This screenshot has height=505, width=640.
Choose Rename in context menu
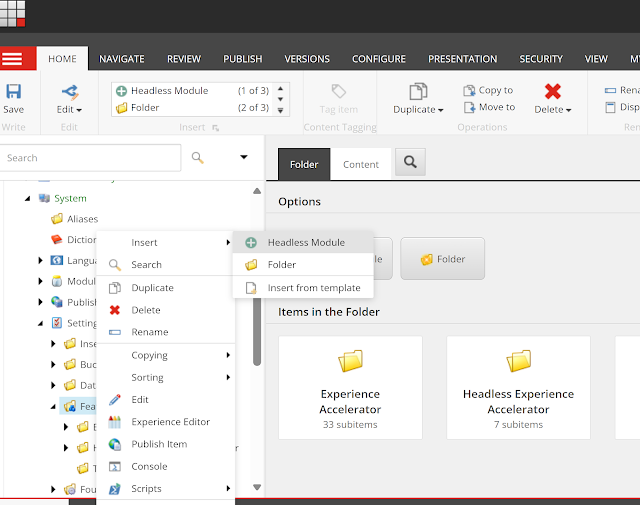166,332
